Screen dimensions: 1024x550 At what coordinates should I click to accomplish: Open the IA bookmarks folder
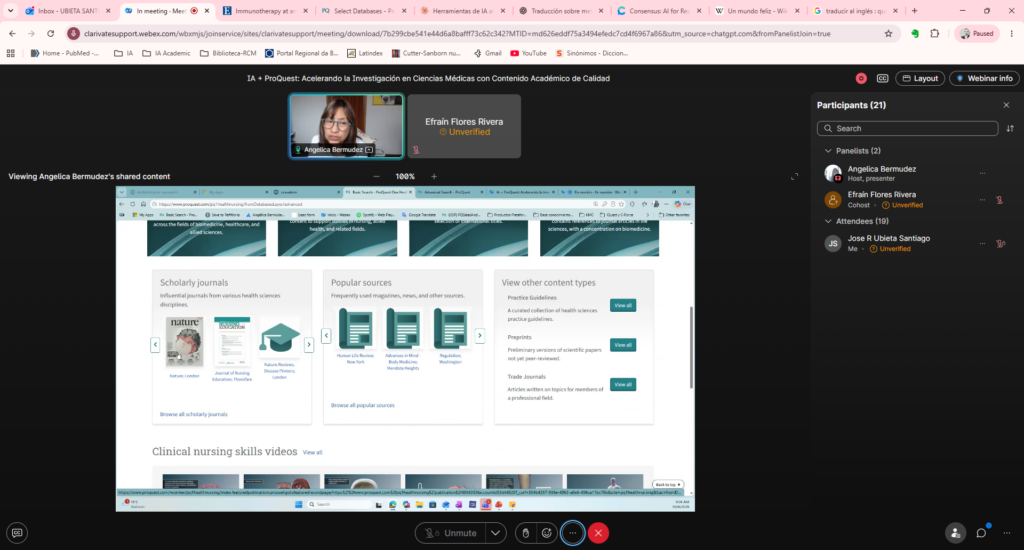tap(123, 54)
